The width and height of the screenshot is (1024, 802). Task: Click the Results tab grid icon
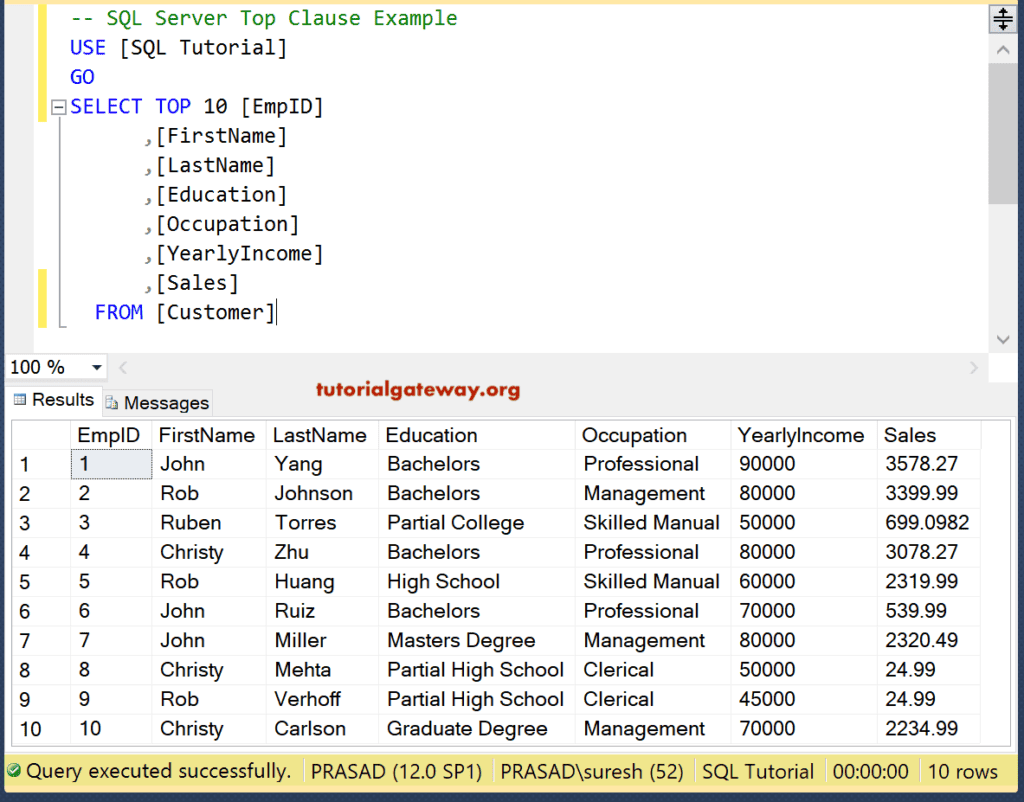pyautogui.click(x=19, y=400)
